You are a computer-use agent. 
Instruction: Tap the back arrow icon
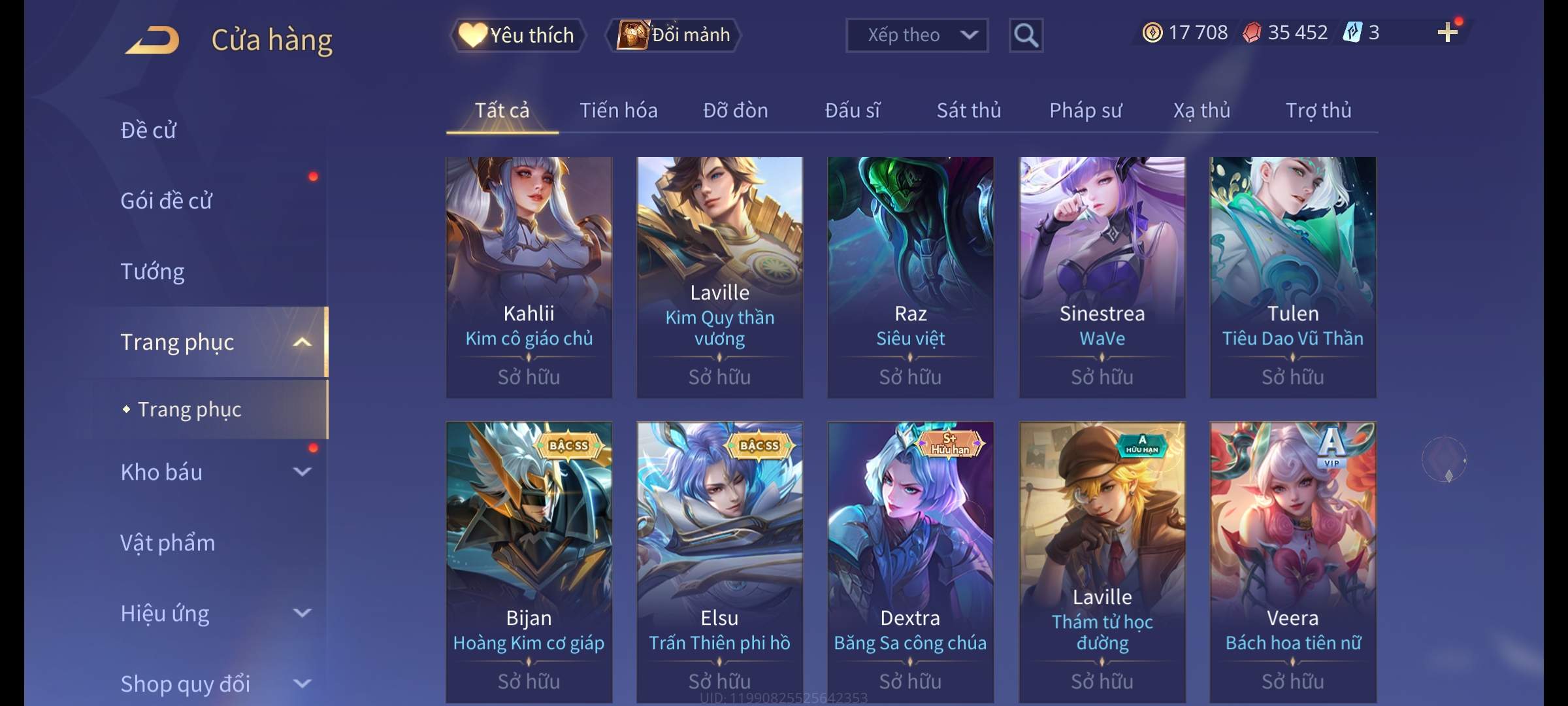click(152, 40)
